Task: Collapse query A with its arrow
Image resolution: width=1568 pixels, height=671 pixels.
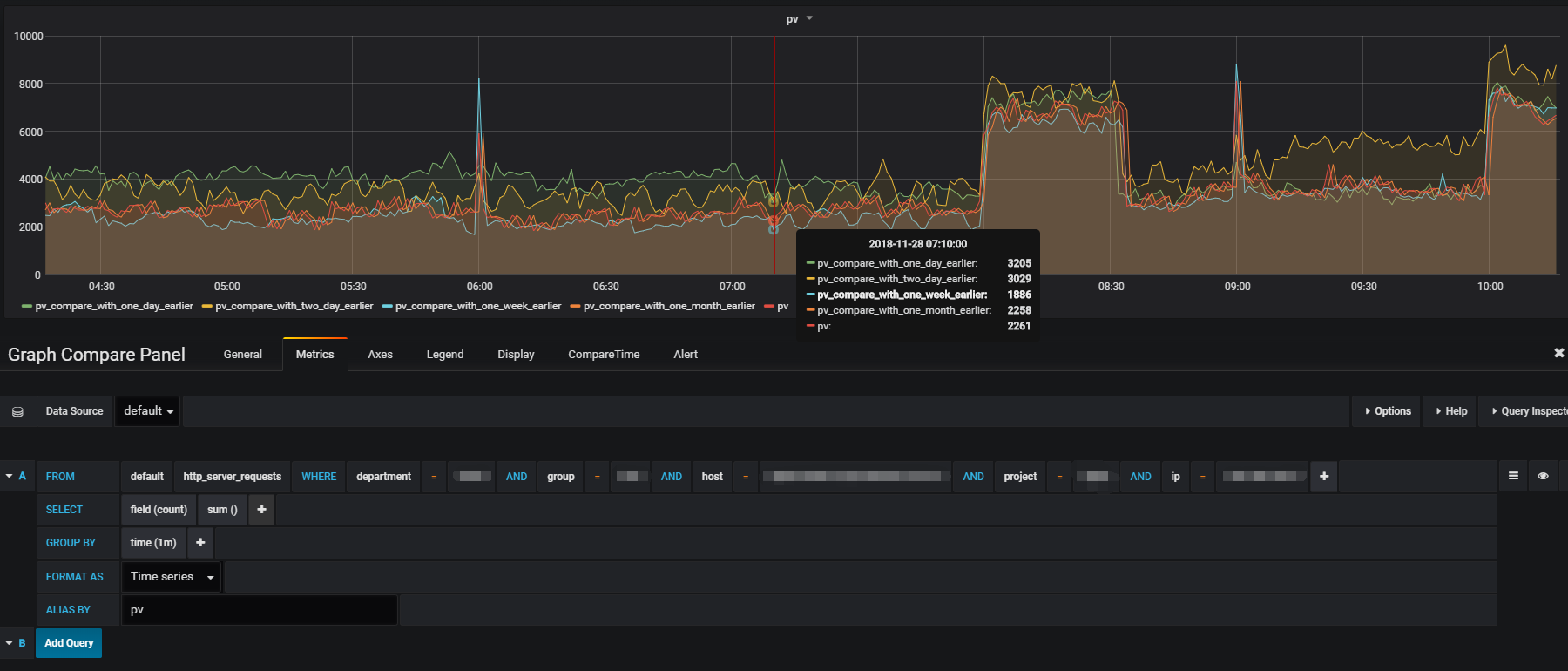Action: (9, 476)
